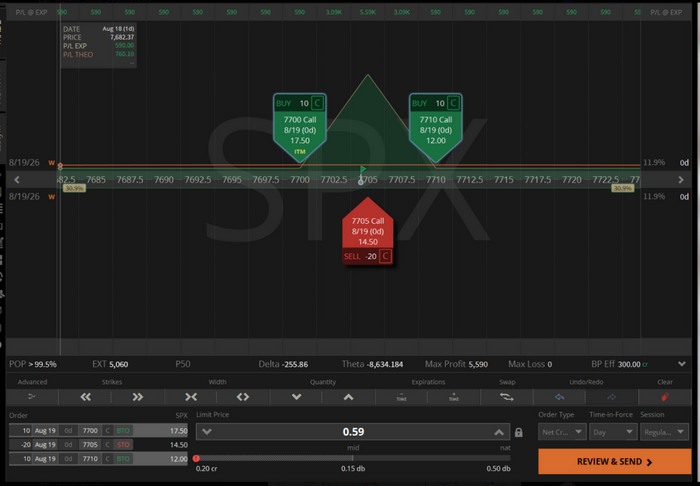
Task: Select the 7710 Call buy marker
Action: [436, 130]
